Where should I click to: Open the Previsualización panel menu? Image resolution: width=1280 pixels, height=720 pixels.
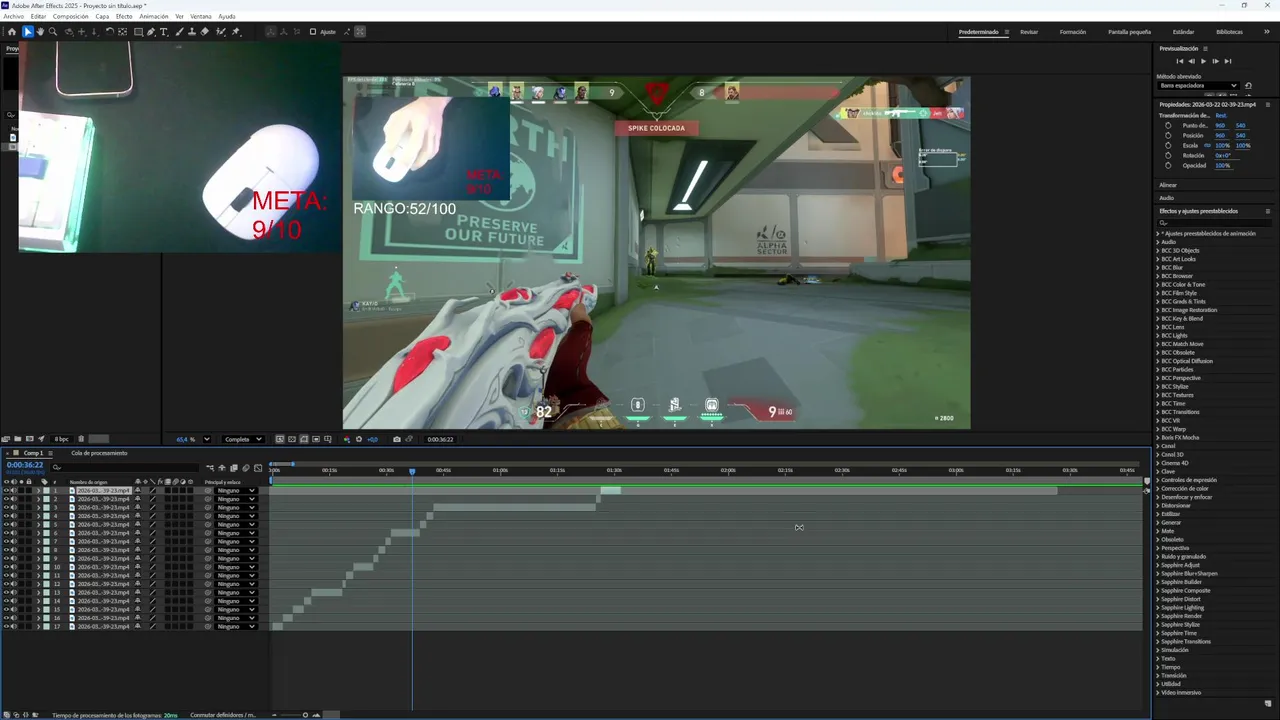(x=1205, y=48)
